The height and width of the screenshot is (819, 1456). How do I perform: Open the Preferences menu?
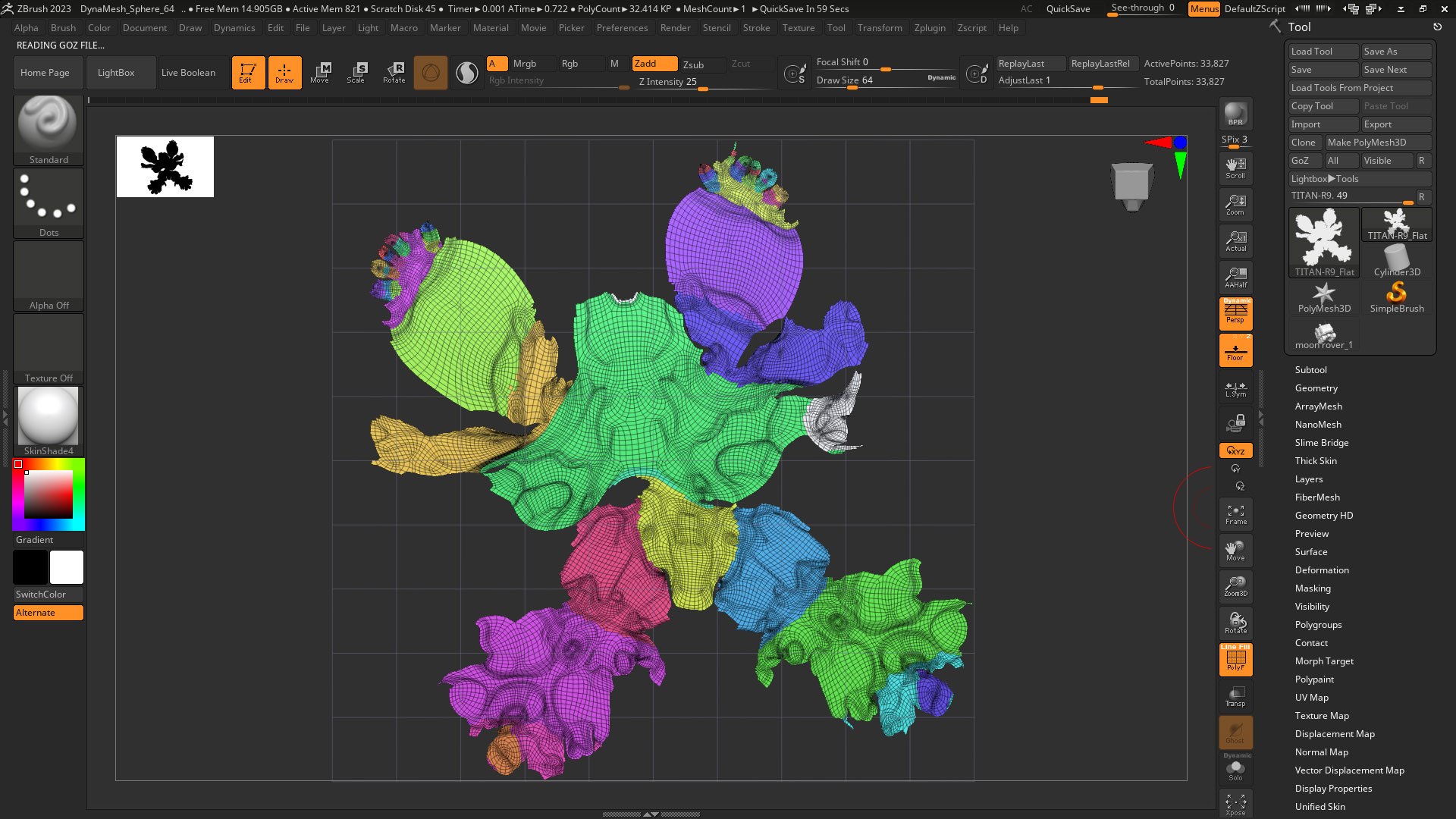click(x=622, y=28)
